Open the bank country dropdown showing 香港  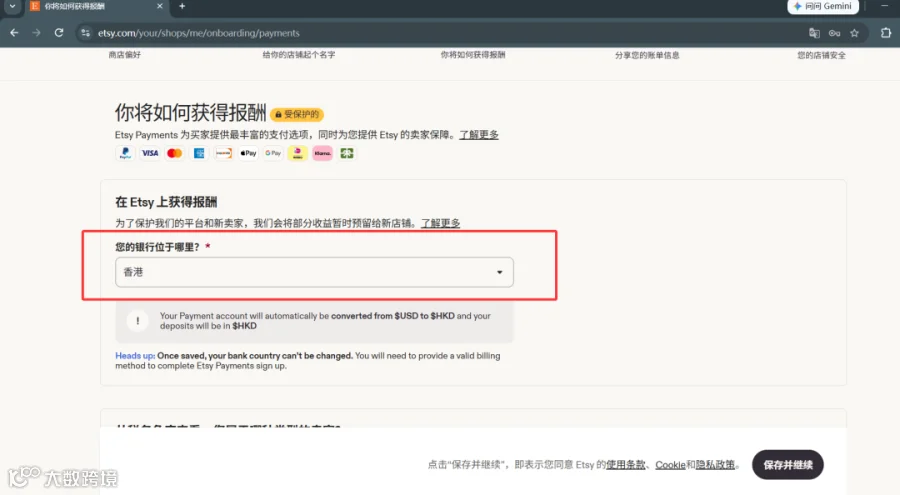pyautogui.click(x=315, y=272)
